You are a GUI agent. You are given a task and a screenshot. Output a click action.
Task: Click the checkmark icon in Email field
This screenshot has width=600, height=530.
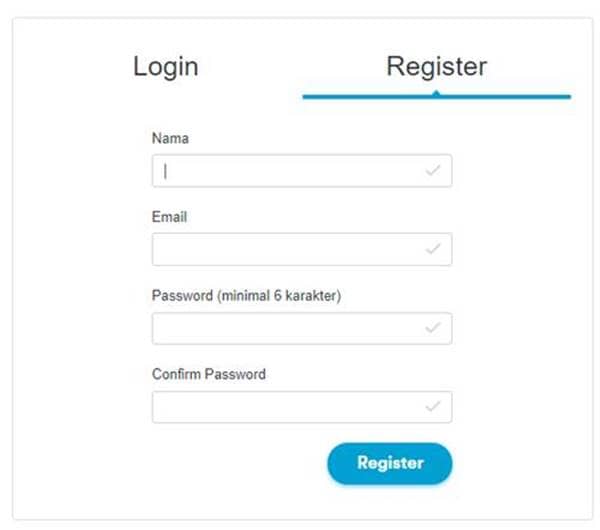[x=432, y=249]
